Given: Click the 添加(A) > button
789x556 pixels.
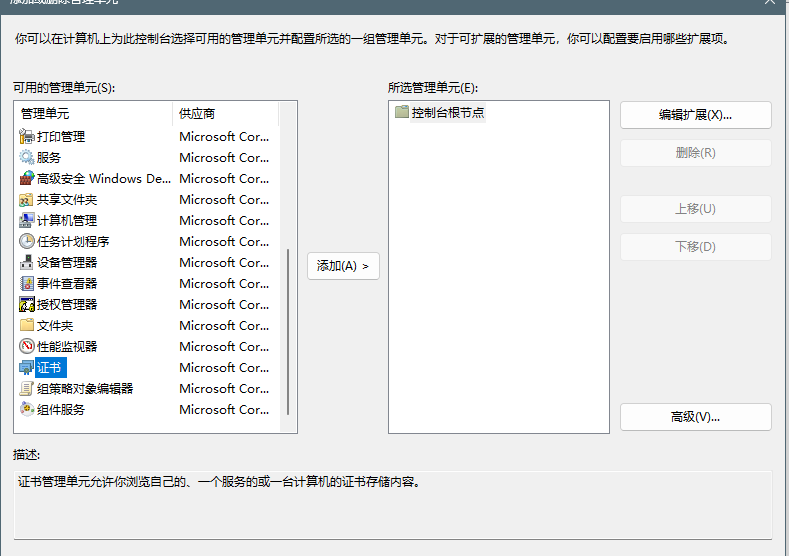Looking at the screenshot, I should [343, 266].
